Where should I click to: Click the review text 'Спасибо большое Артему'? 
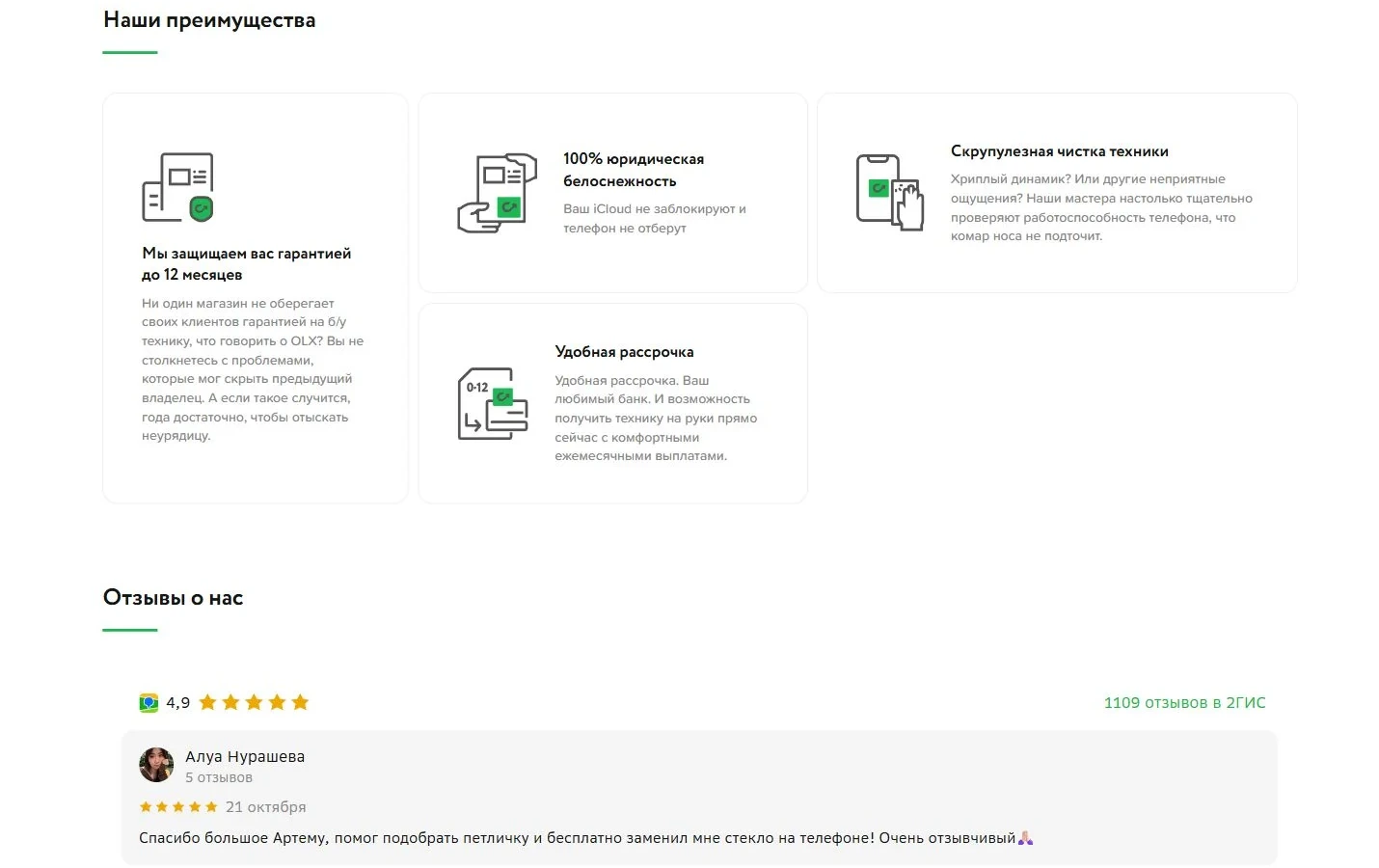point(586,838)
